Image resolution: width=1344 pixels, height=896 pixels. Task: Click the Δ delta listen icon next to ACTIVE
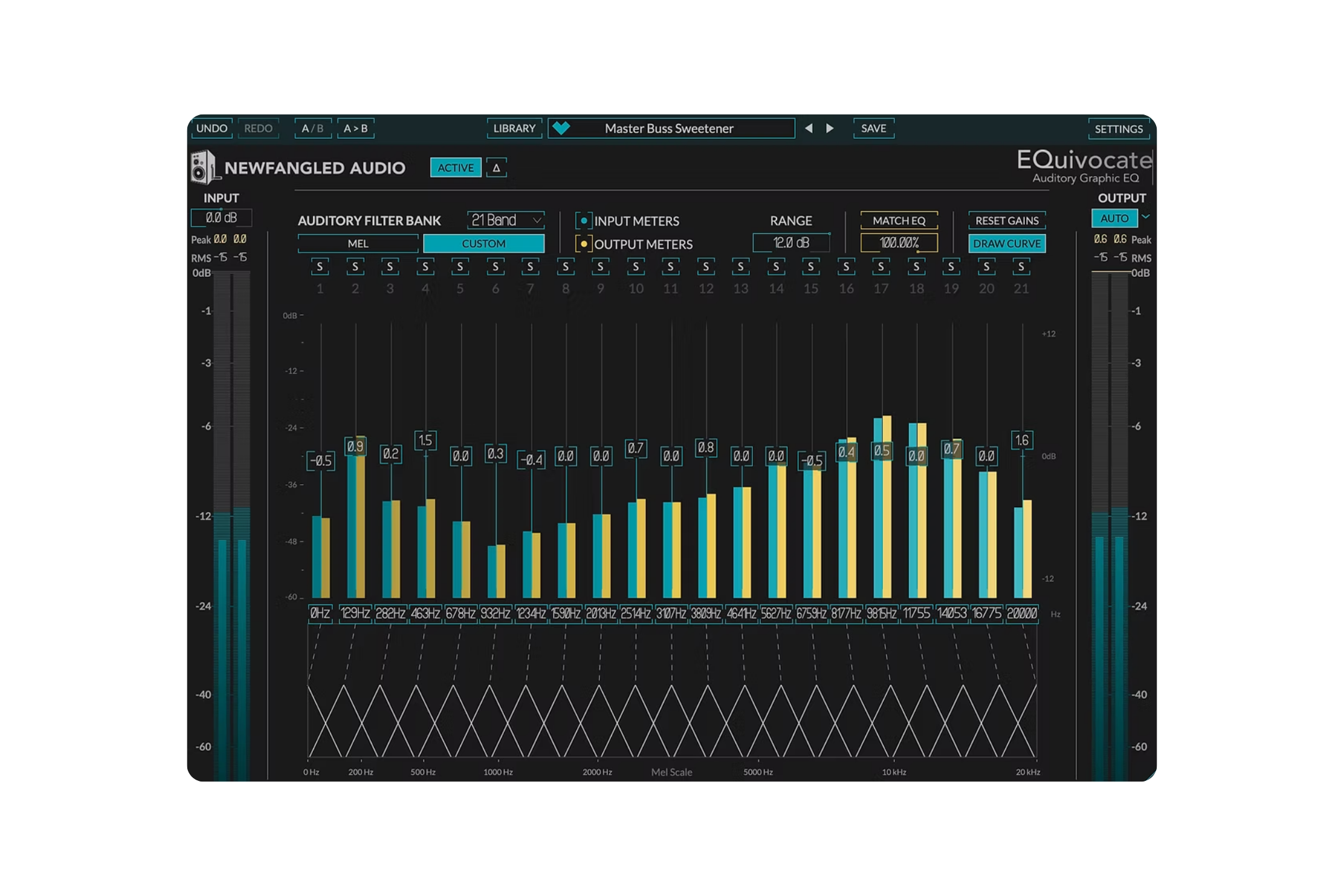(496, 167)
